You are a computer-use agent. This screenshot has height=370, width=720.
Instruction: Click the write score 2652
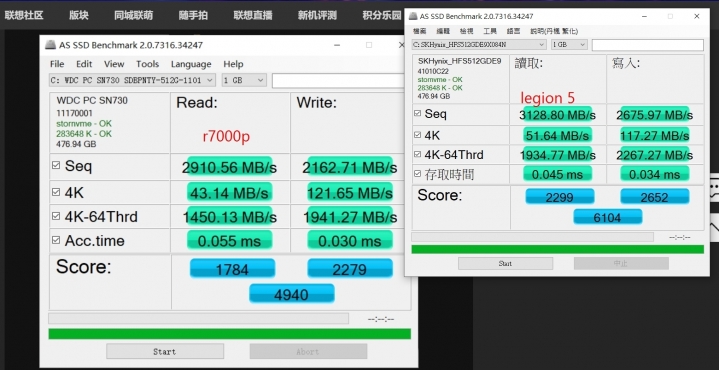(x=654, y=196)
